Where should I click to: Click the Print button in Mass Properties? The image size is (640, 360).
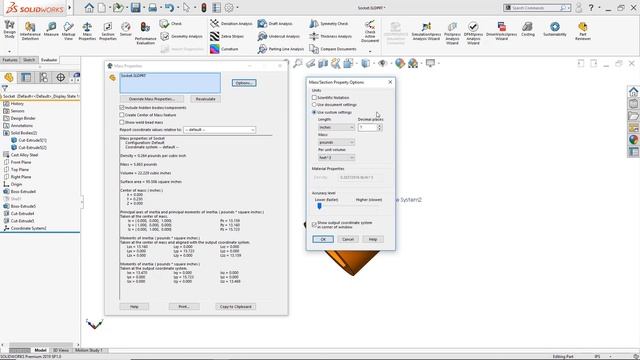tap(184, 307)
